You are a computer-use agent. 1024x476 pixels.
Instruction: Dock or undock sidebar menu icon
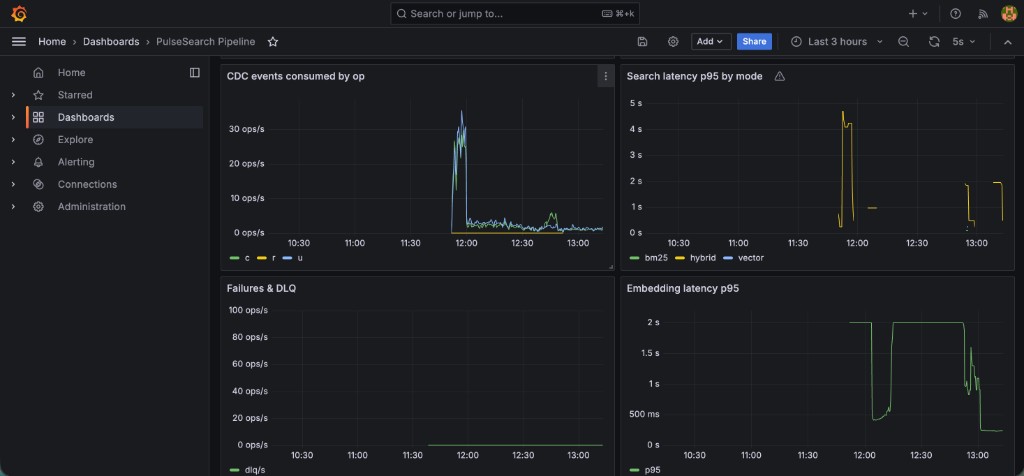pyautogui.click(x=195, y=72)
